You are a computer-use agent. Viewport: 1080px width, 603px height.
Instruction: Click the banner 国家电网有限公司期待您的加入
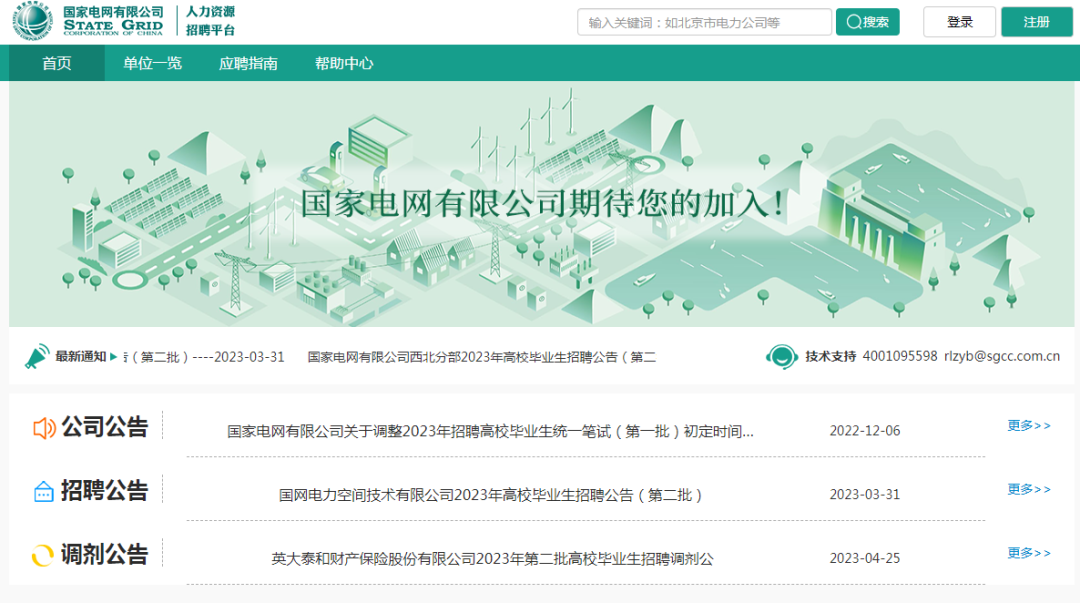point(541,203)
